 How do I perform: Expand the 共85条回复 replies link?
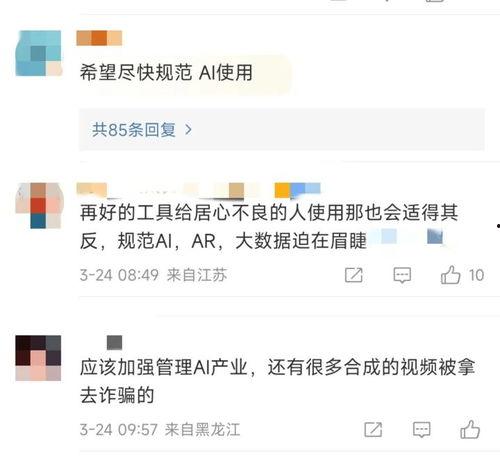(142, 130)
